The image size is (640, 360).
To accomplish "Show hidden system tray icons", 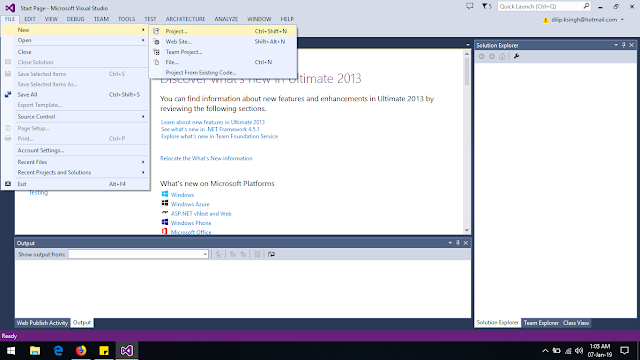I will click(x=545, y=351).
